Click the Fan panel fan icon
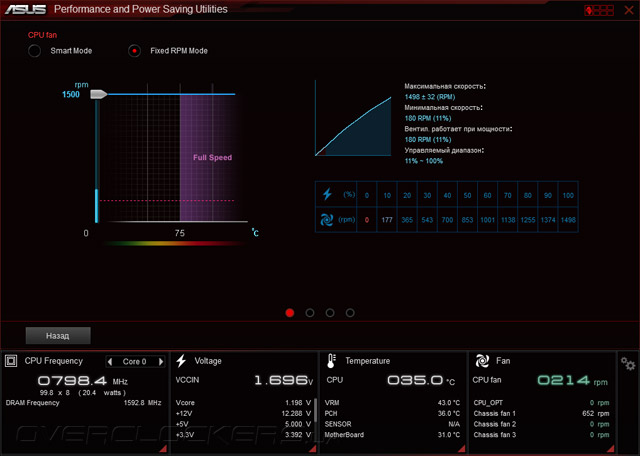The image size is (640, 456). click(x=482, y=361)
